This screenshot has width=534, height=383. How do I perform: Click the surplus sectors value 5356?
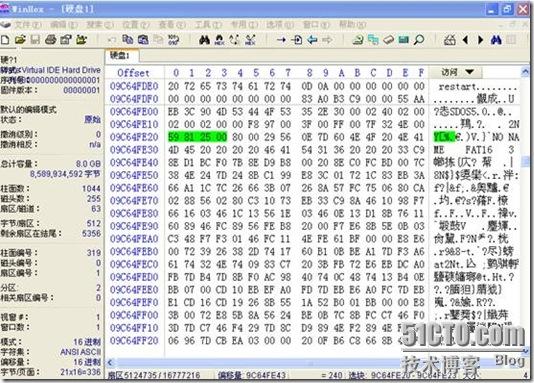tap(91, 234)
